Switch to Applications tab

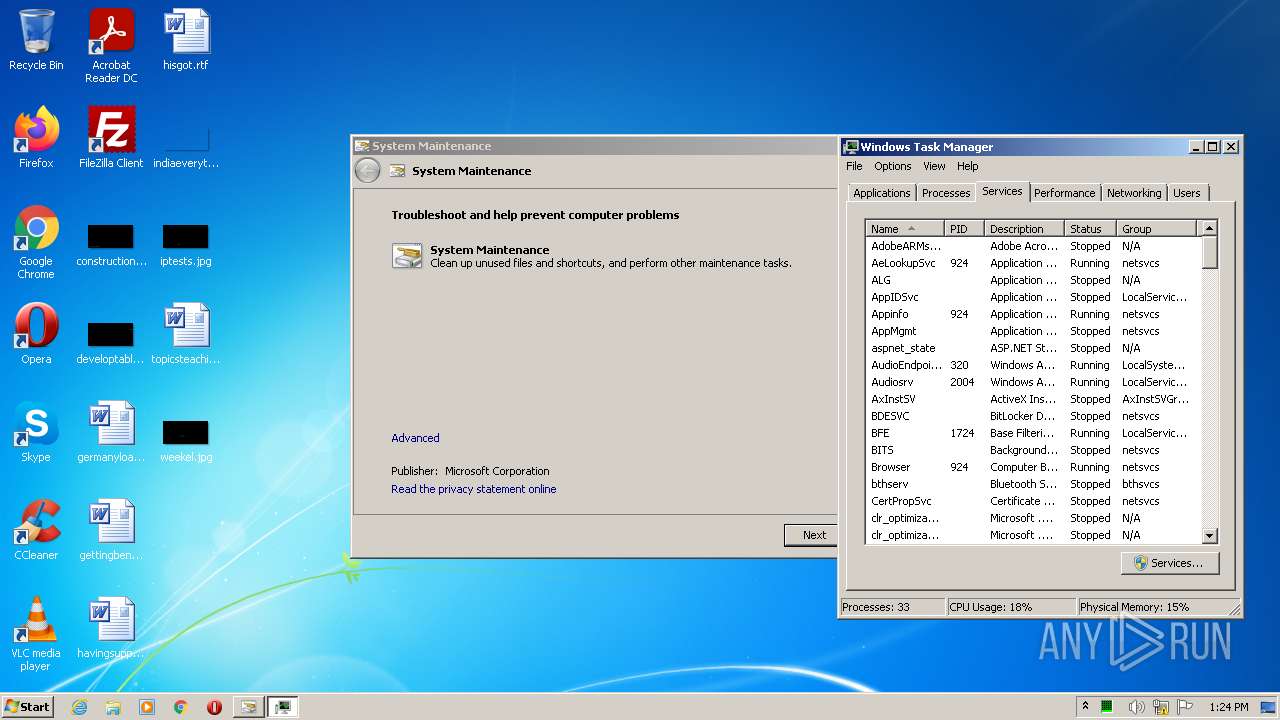(882, 193)
